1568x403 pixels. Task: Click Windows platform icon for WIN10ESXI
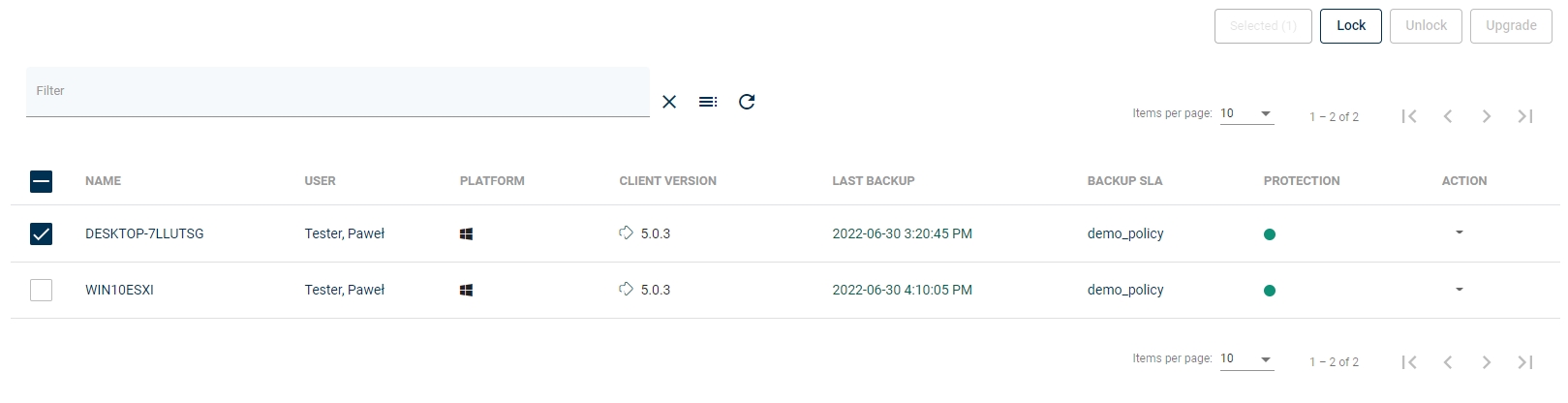coord(466,290)
